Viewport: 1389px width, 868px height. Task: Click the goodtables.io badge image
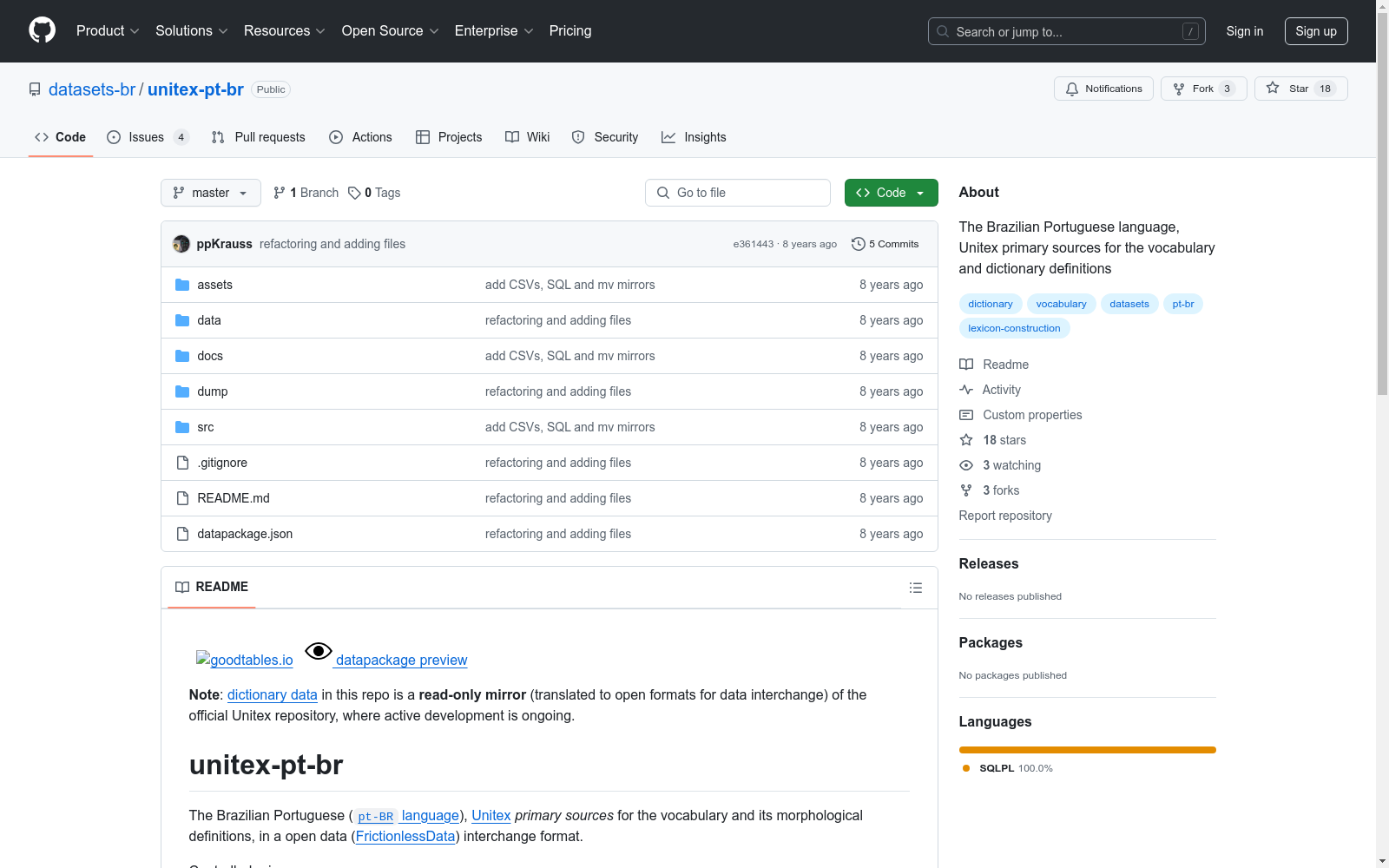pos(245,660)
